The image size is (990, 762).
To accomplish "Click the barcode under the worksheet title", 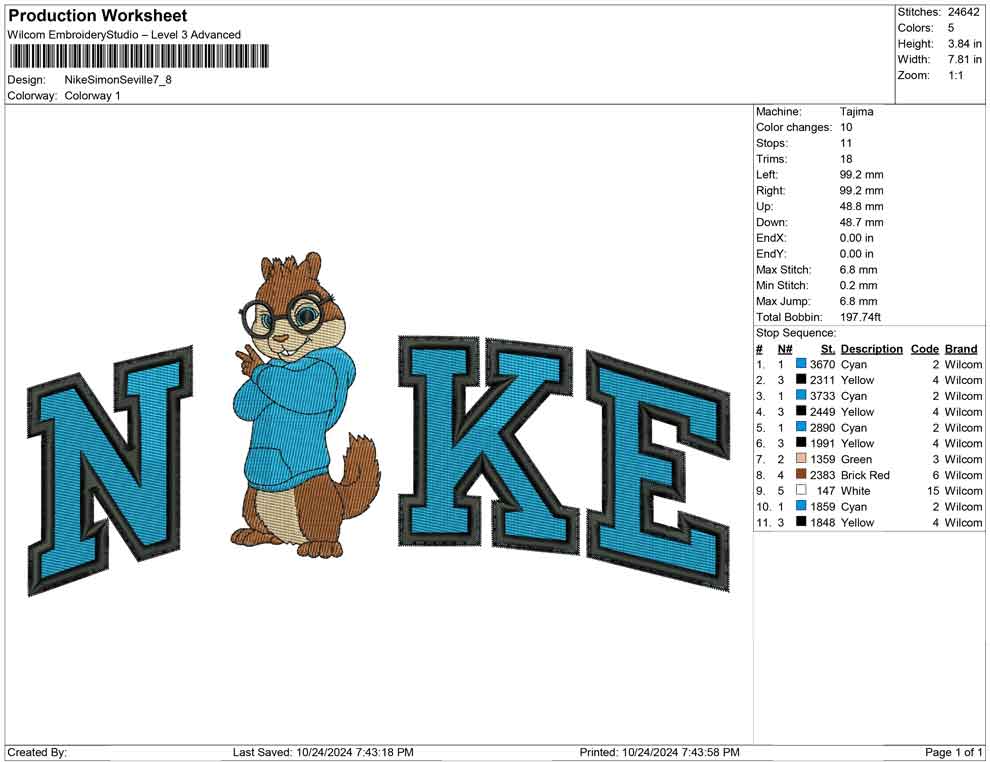I will tap(138, 56).
